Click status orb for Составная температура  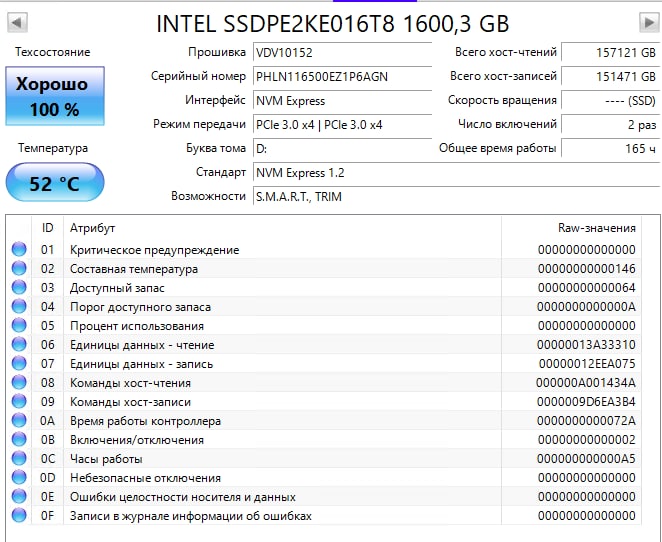tap(19, 268)
